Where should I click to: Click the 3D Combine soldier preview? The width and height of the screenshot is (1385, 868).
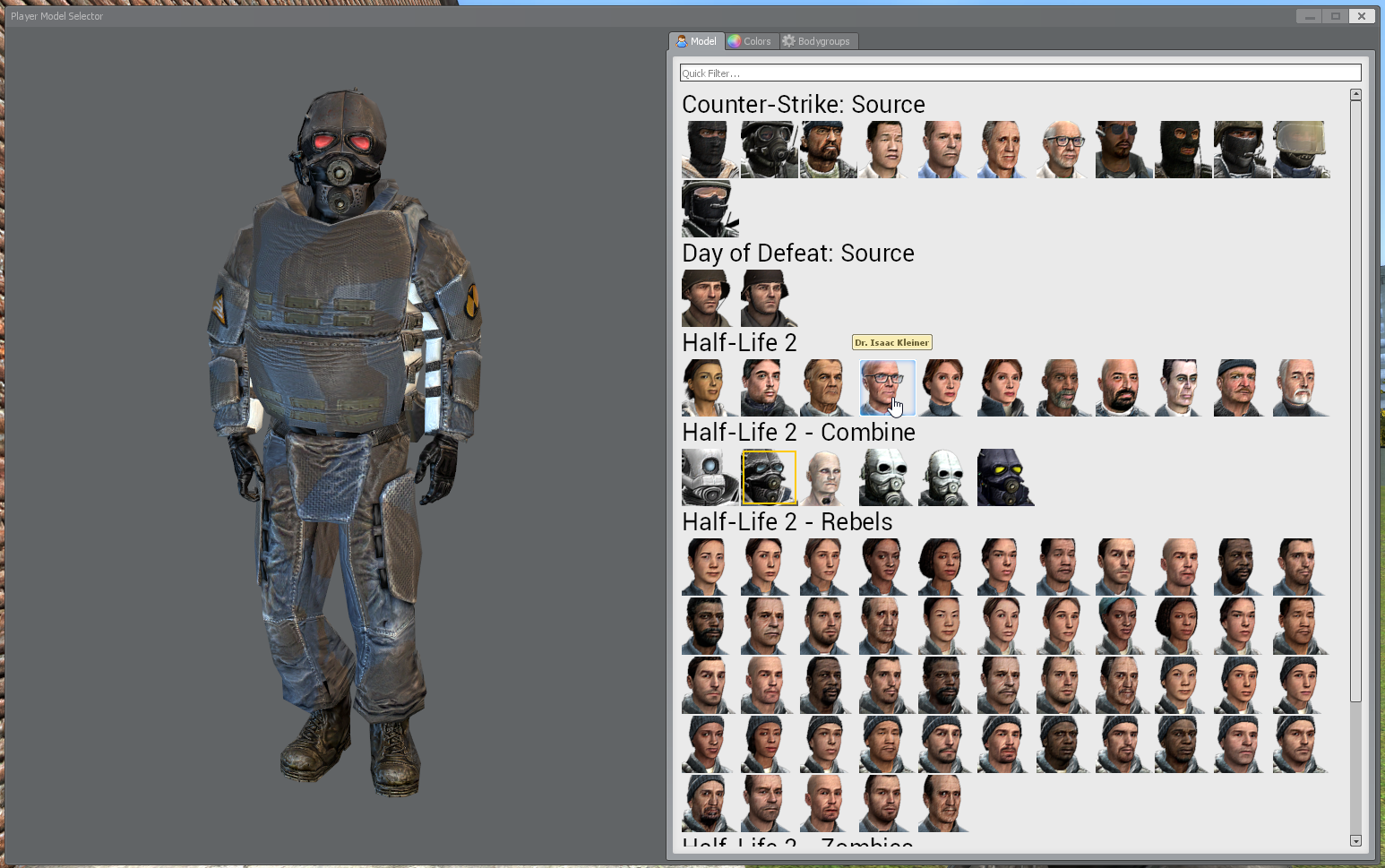click(x=346, y=441)
